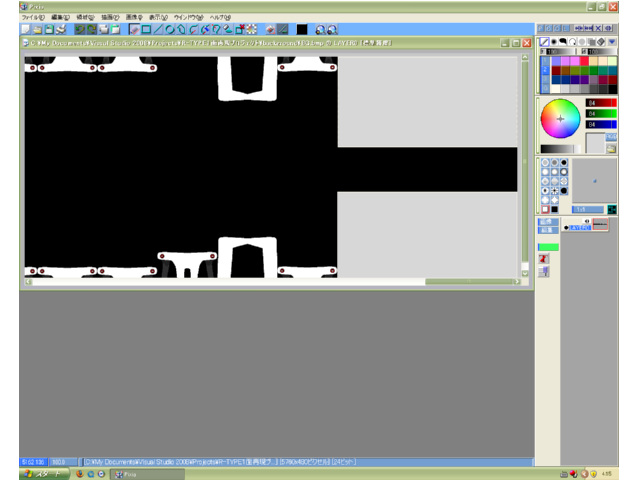Select the polygon shape tool

click(x=181, y=29)
